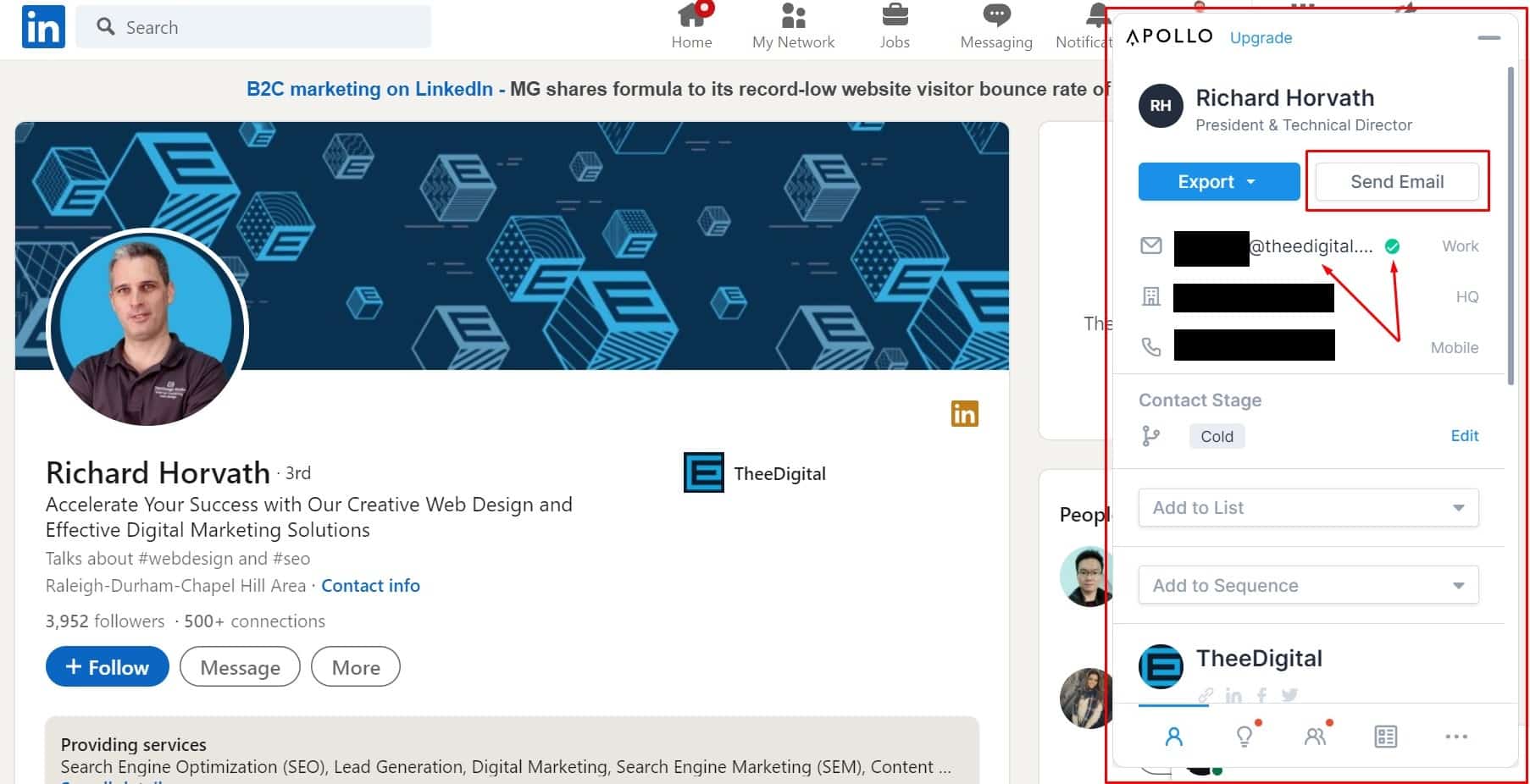Viewport: 1530px width, 784px height.
Task: Click the Cold contact stage tag
Action: pyautogui.click(x=1217, y=436)
